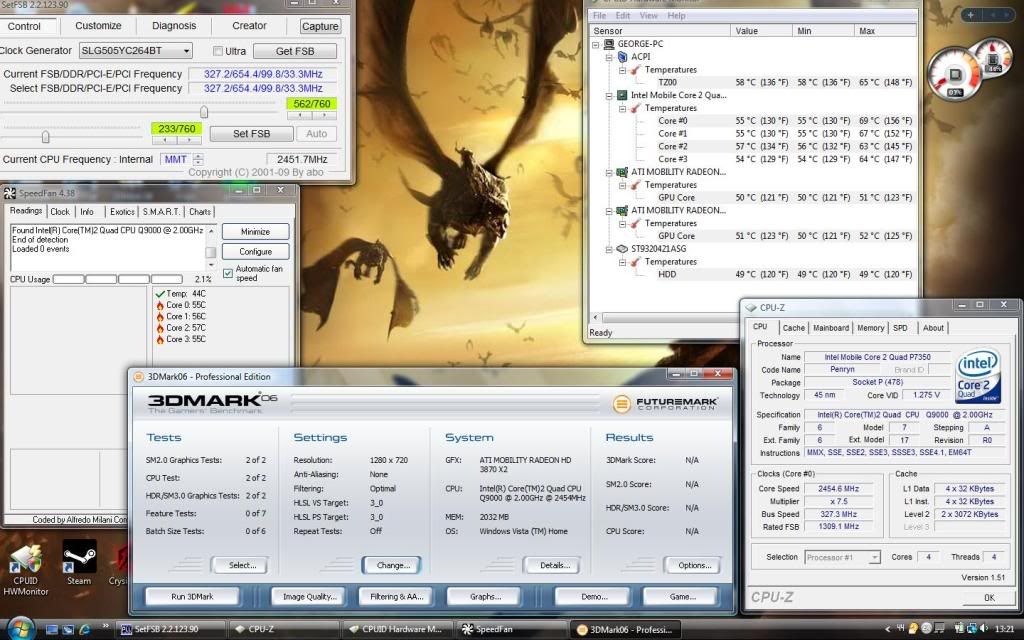
Task: Click the Intel Mobile Core 2 Quad chip icon
Action: pyautogui.click(x=622, y=95)
